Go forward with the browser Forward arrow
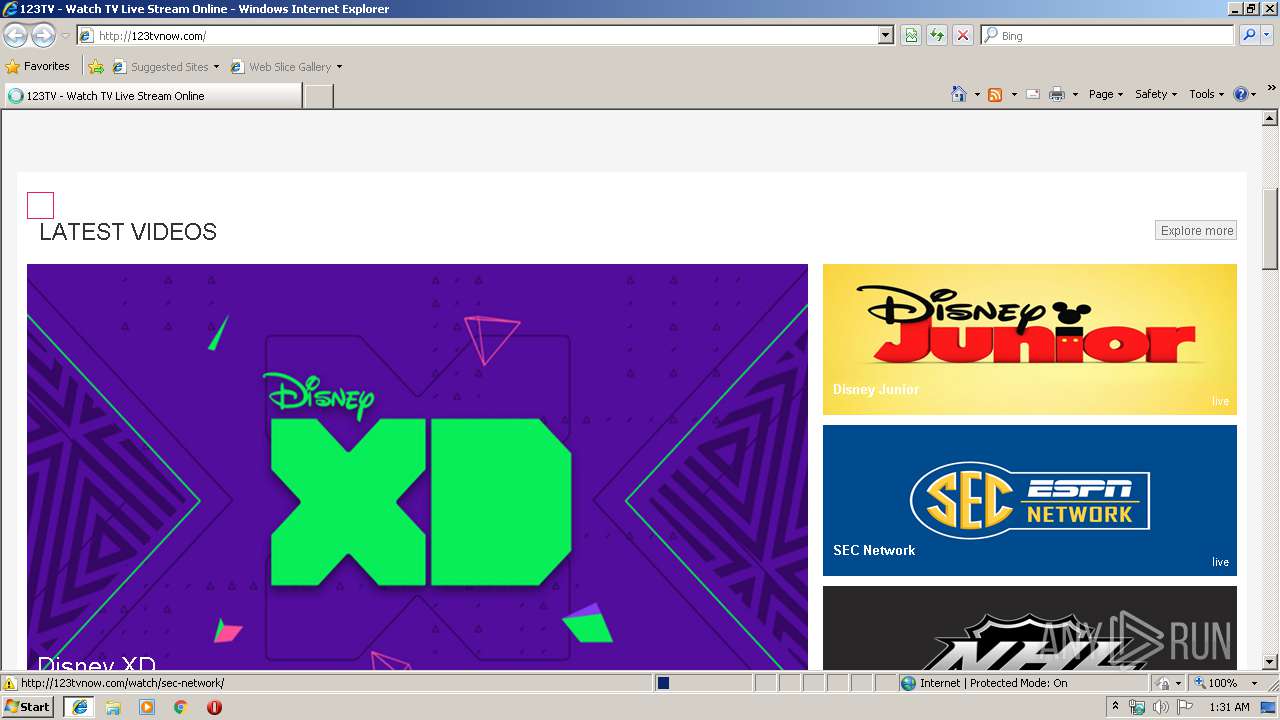The image size is (1280, 720). (x=43, y=36)
